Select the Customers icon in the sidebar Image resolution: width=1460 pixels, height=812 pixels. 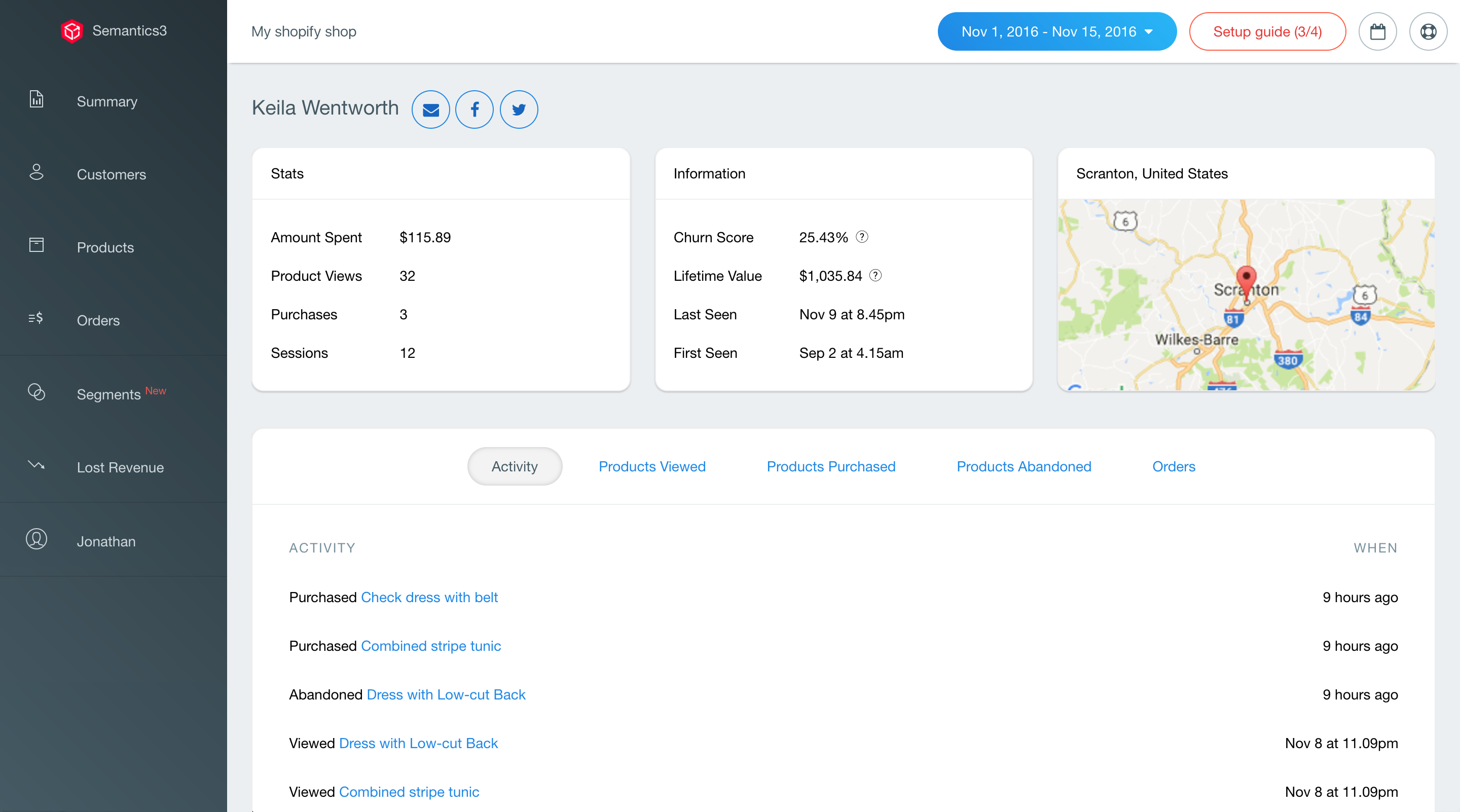tap(36, 174)
